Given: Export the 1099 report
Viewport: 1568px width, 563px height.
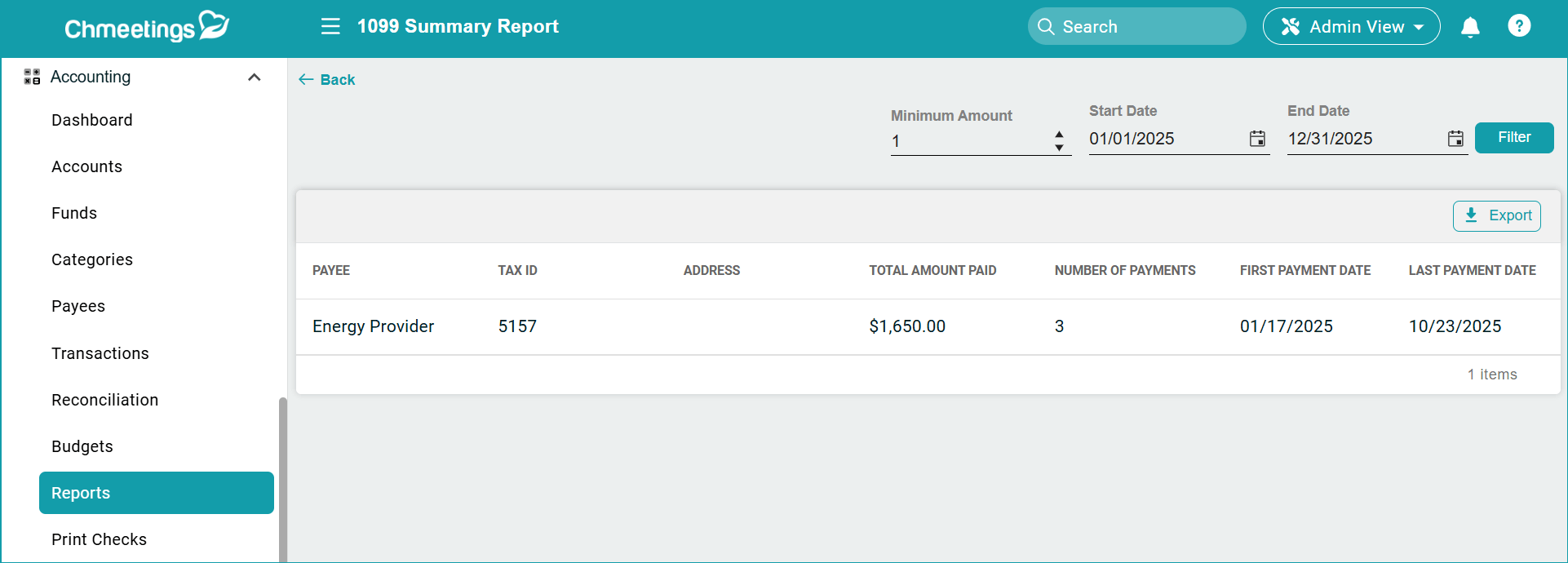Looking at the screenshot, I should click(1496, 215).
